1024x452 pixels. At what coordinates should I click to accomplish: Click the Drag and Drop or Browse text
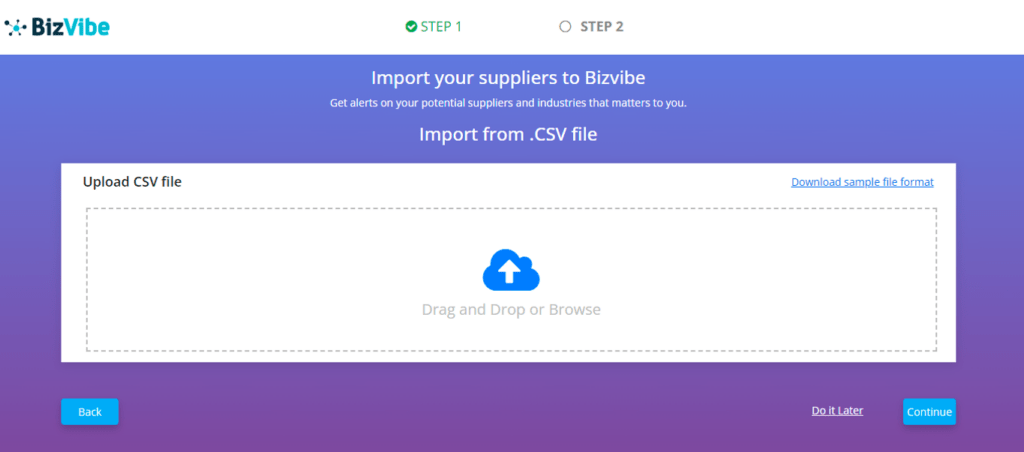tap(511, 310)
